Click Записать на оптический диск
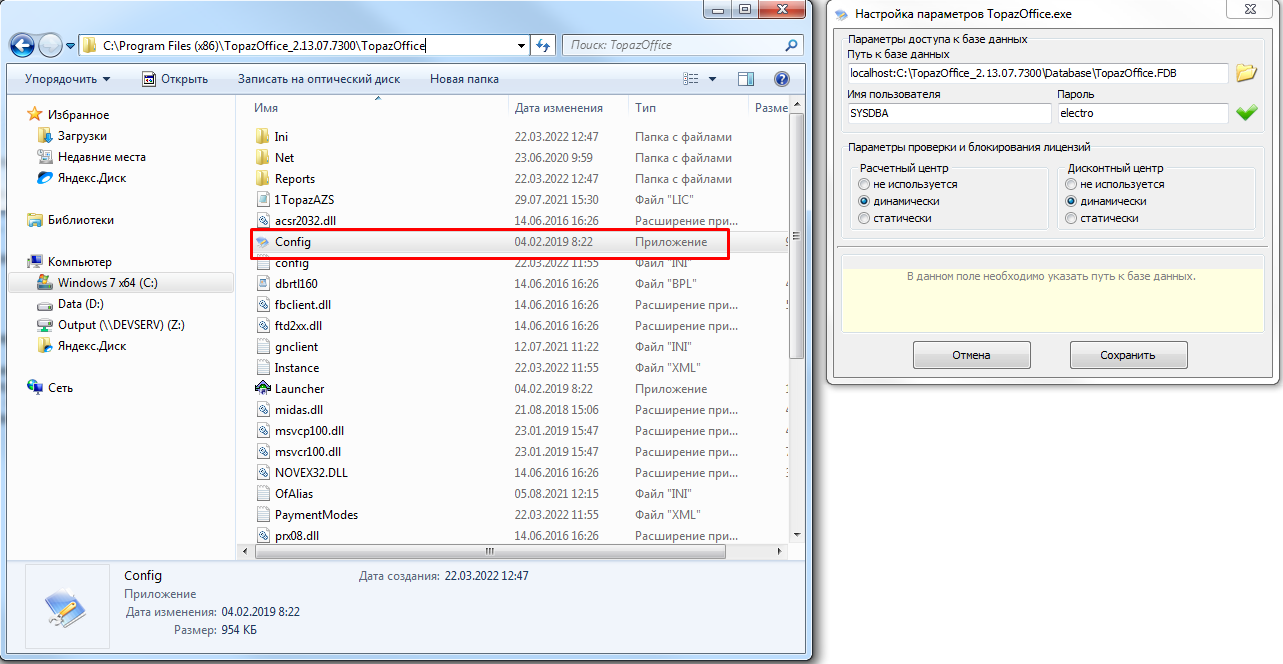The image size is (1283, 664). 319,79
